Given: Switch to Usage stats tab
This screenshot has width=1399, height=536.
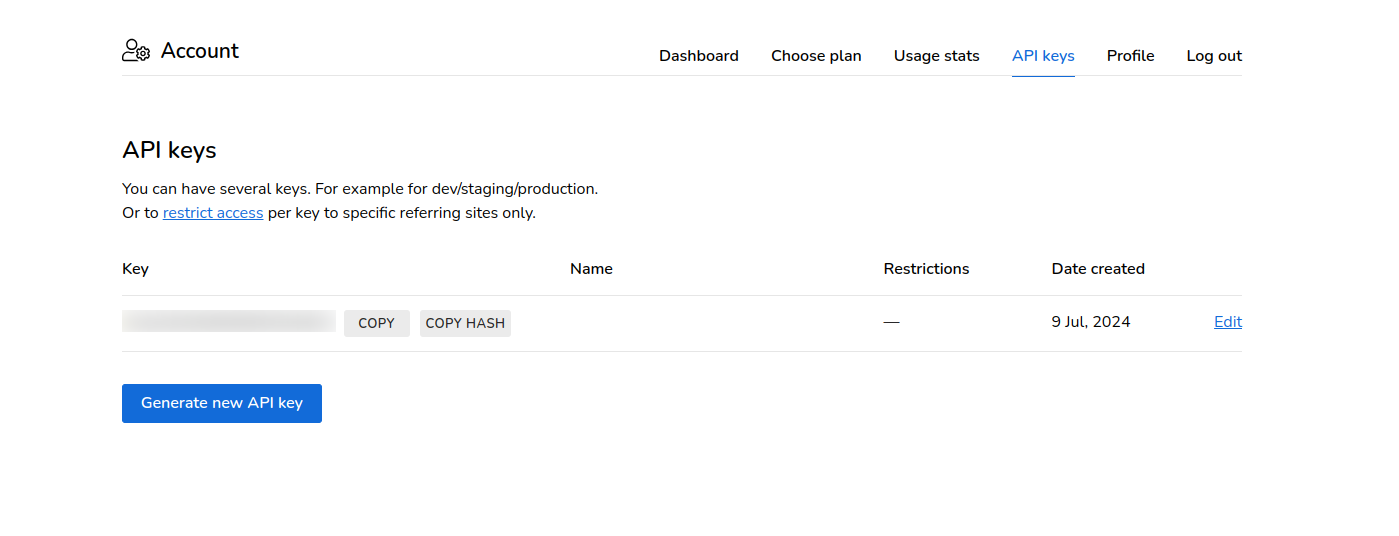Looking at the screenshot, I should click(x=936, y=56).
